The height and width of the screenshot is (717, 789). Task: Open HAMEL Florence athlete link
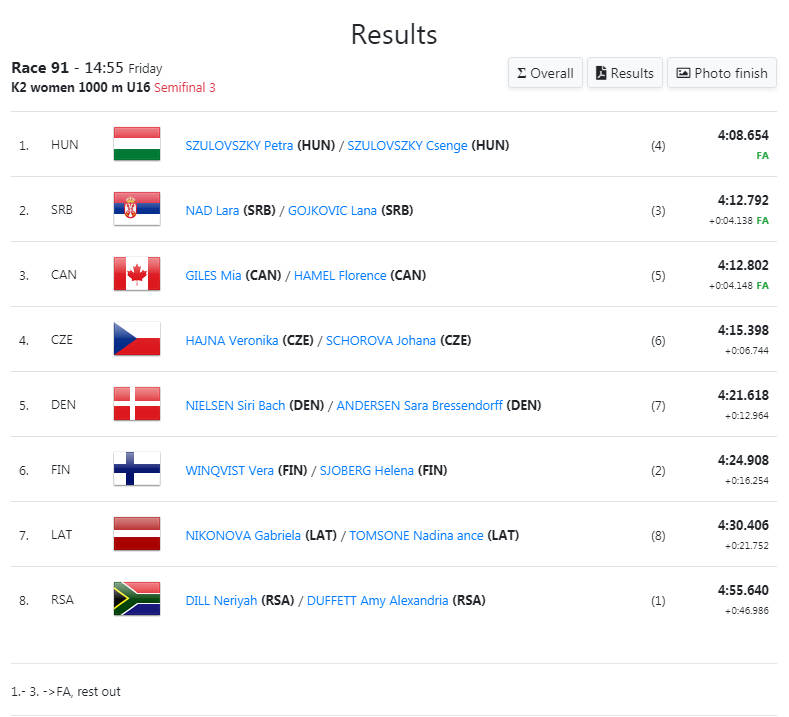[340, 275]
